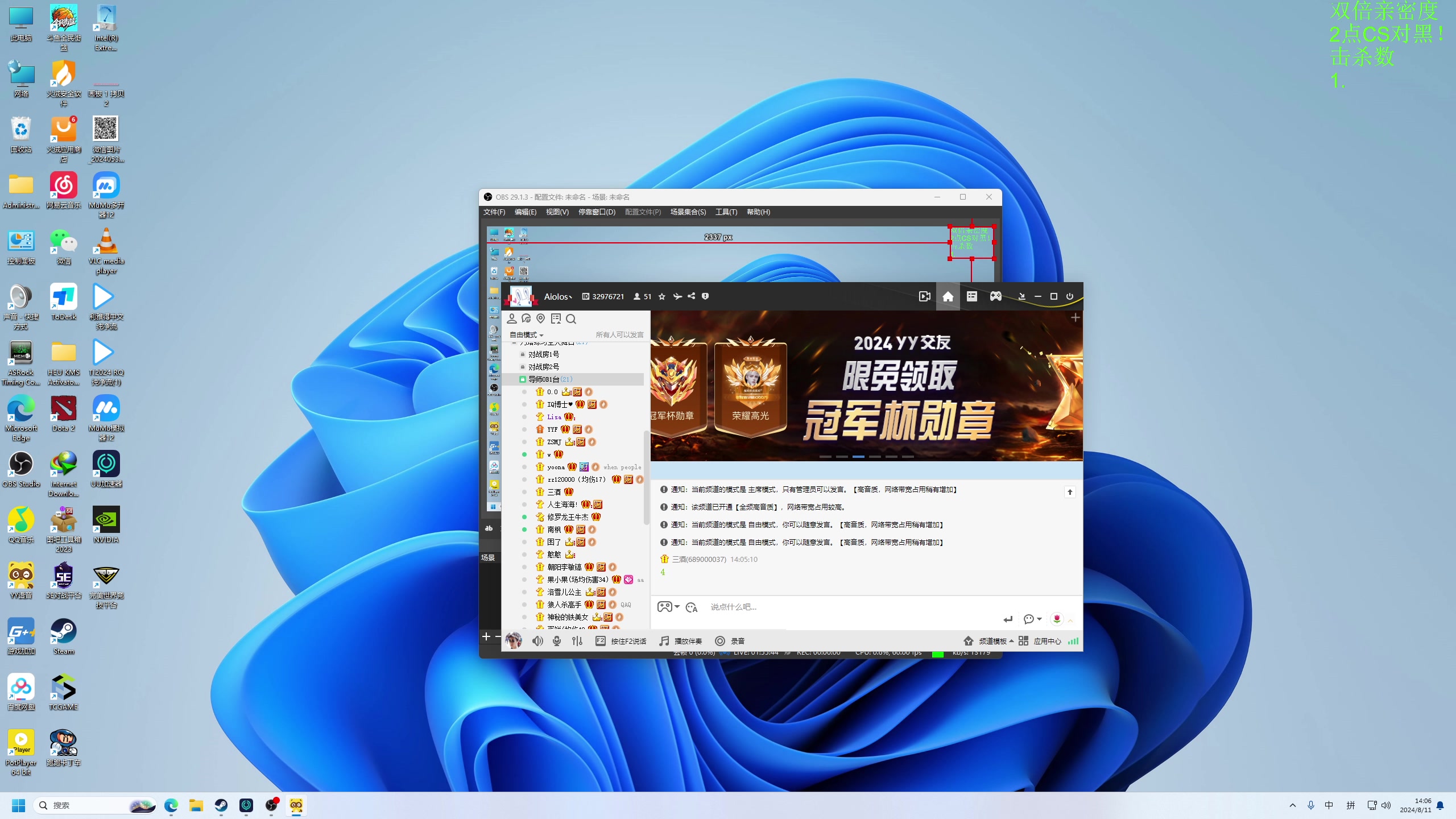Screen dimensions: 1456x819
Task: Click the power exit-channel icon in YY
Action: tap(1069, 296)
